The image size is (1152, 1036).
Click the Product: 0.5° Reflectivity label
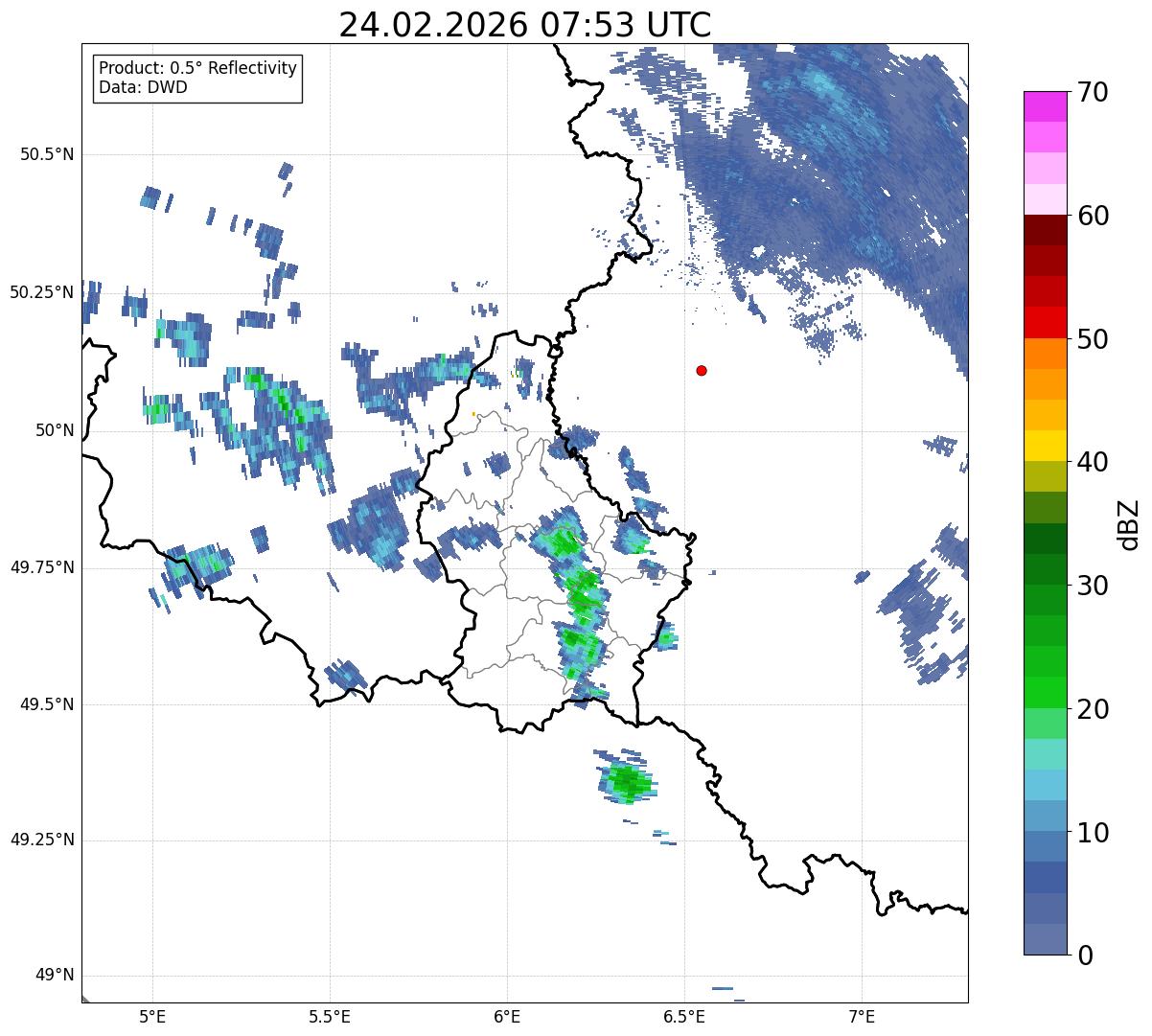pyautogui.click(x=197, y=69)
